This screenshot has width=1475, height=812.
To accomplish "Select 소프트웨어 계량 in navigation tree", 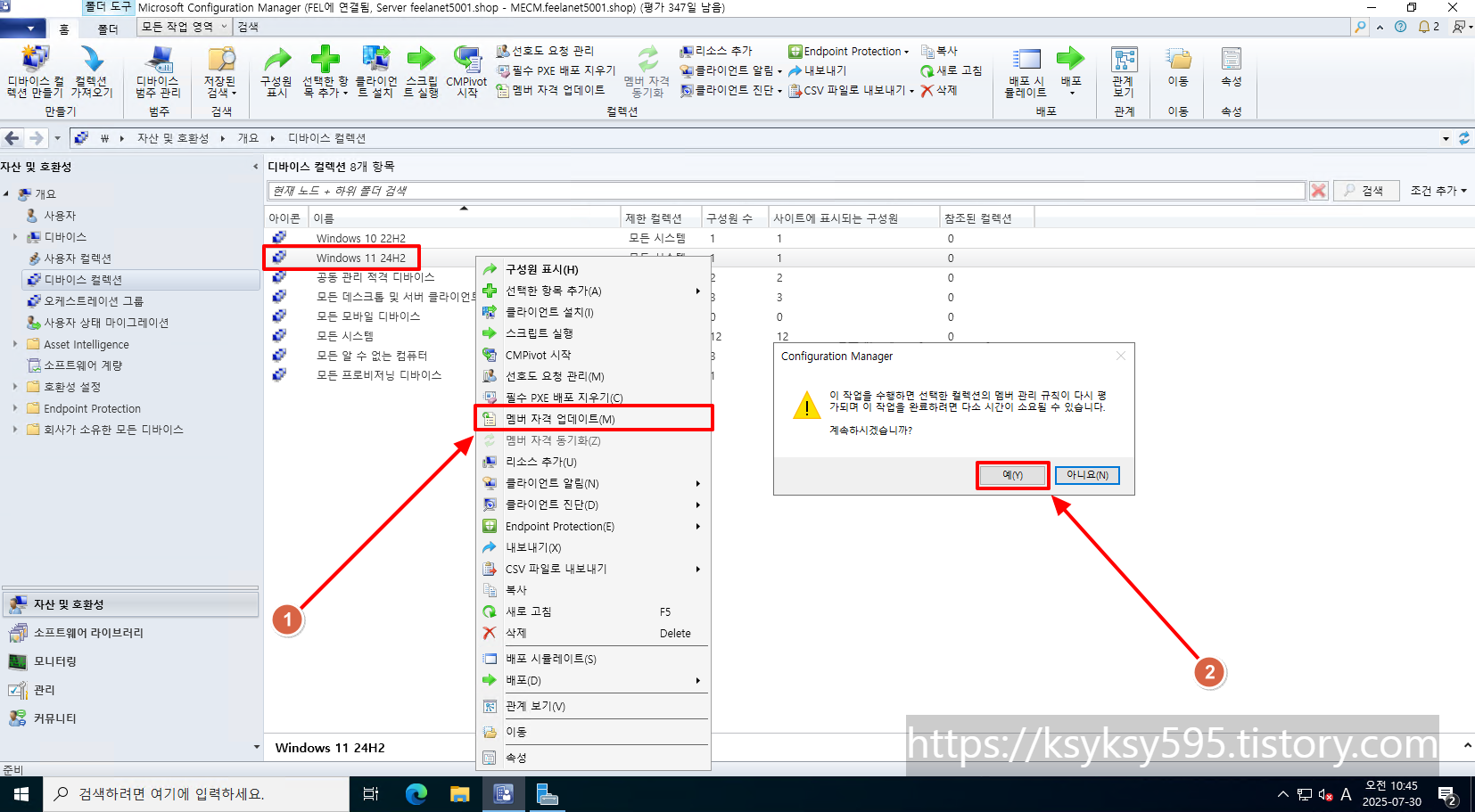I will coord(83,365).
